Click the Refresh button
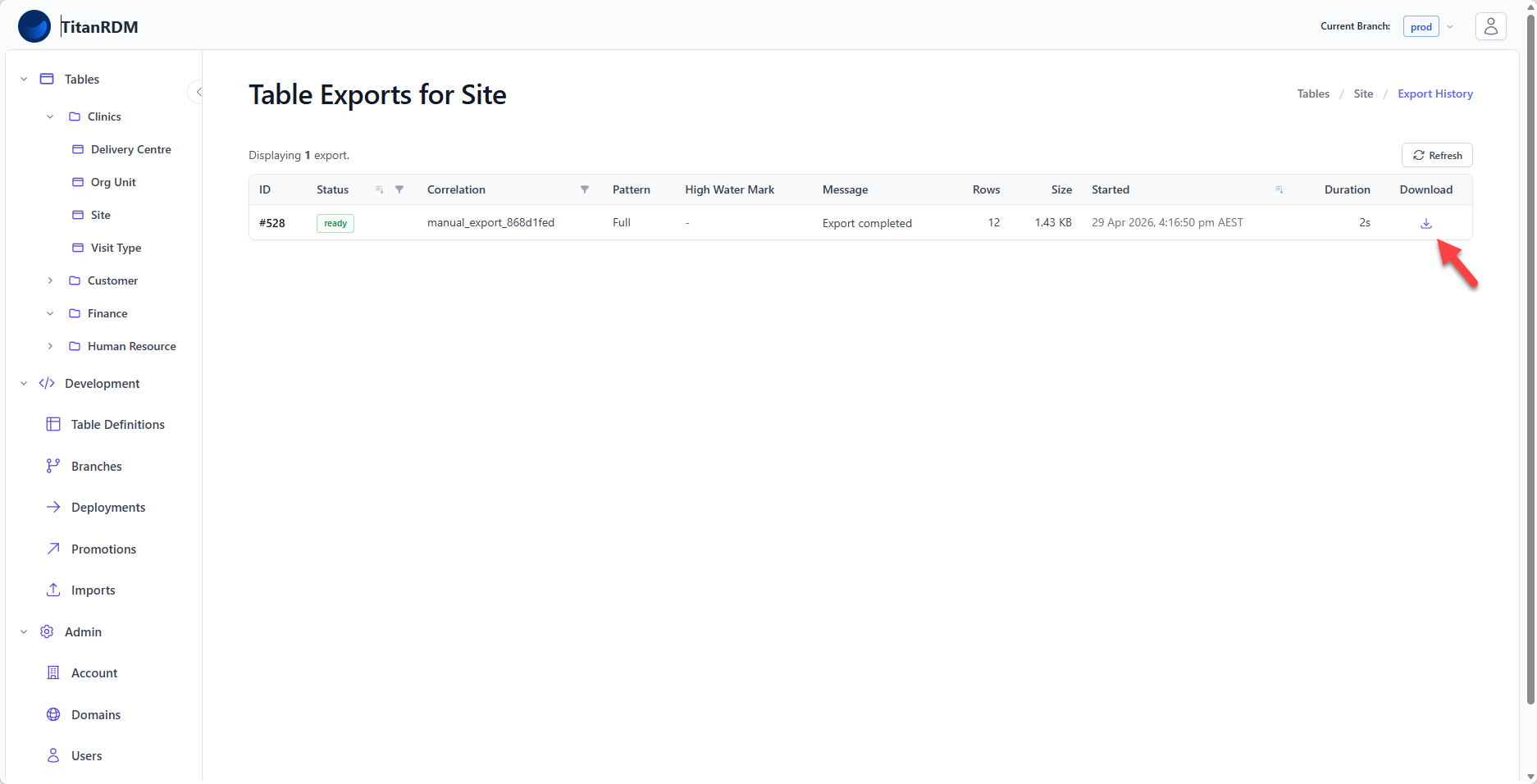The width and height of the screenshot is (1537, 784). (x=1437, y=155)
